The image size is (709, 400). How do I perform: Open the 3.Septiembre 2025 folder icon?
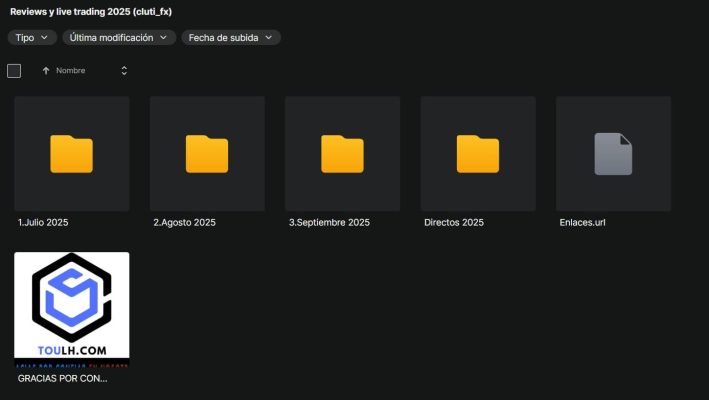click(x=342, y=154)
